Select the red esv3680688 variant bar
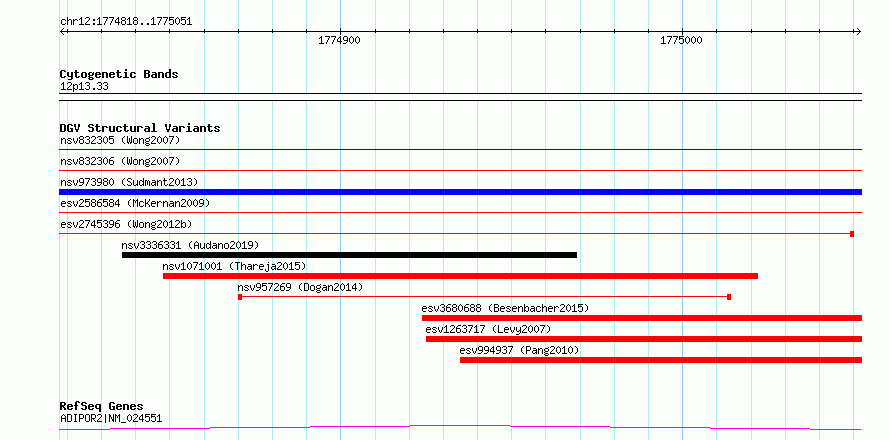Screen dimensions: 890x440 [x=642, y=318]
